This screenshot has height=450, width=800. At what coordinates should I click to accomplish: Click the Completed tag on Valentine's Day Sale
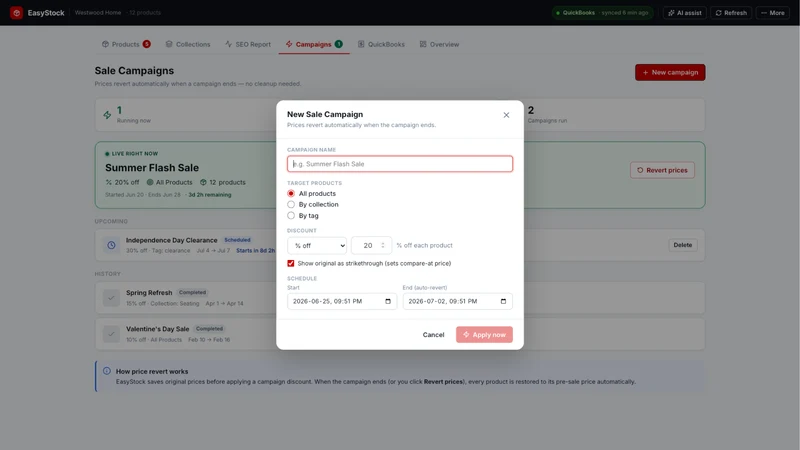point(209,329)
